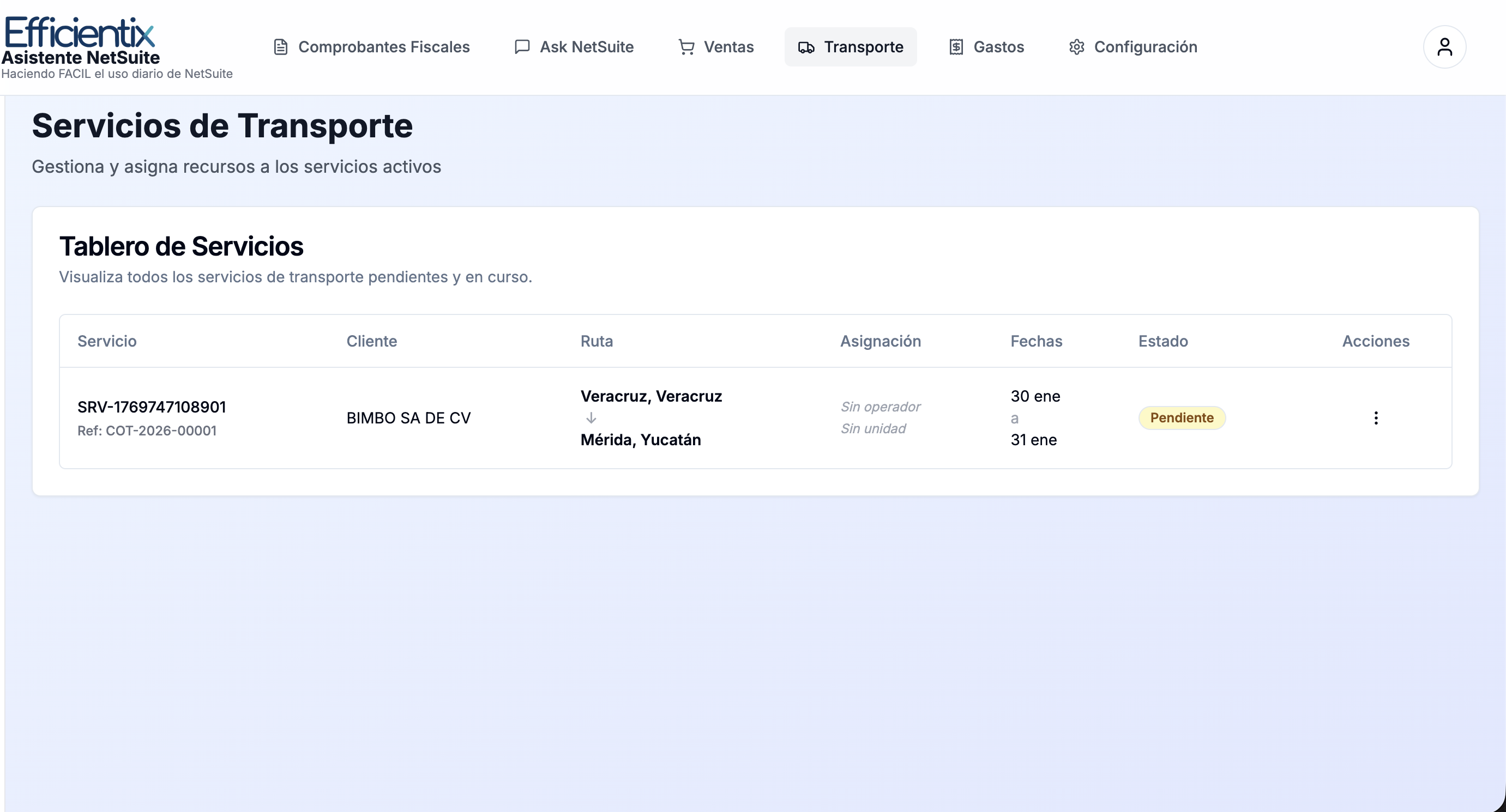Viewport: 1506px width, 812px height.
Task: Click the Sin unidad assignment text
Action: tap(873, 429)
